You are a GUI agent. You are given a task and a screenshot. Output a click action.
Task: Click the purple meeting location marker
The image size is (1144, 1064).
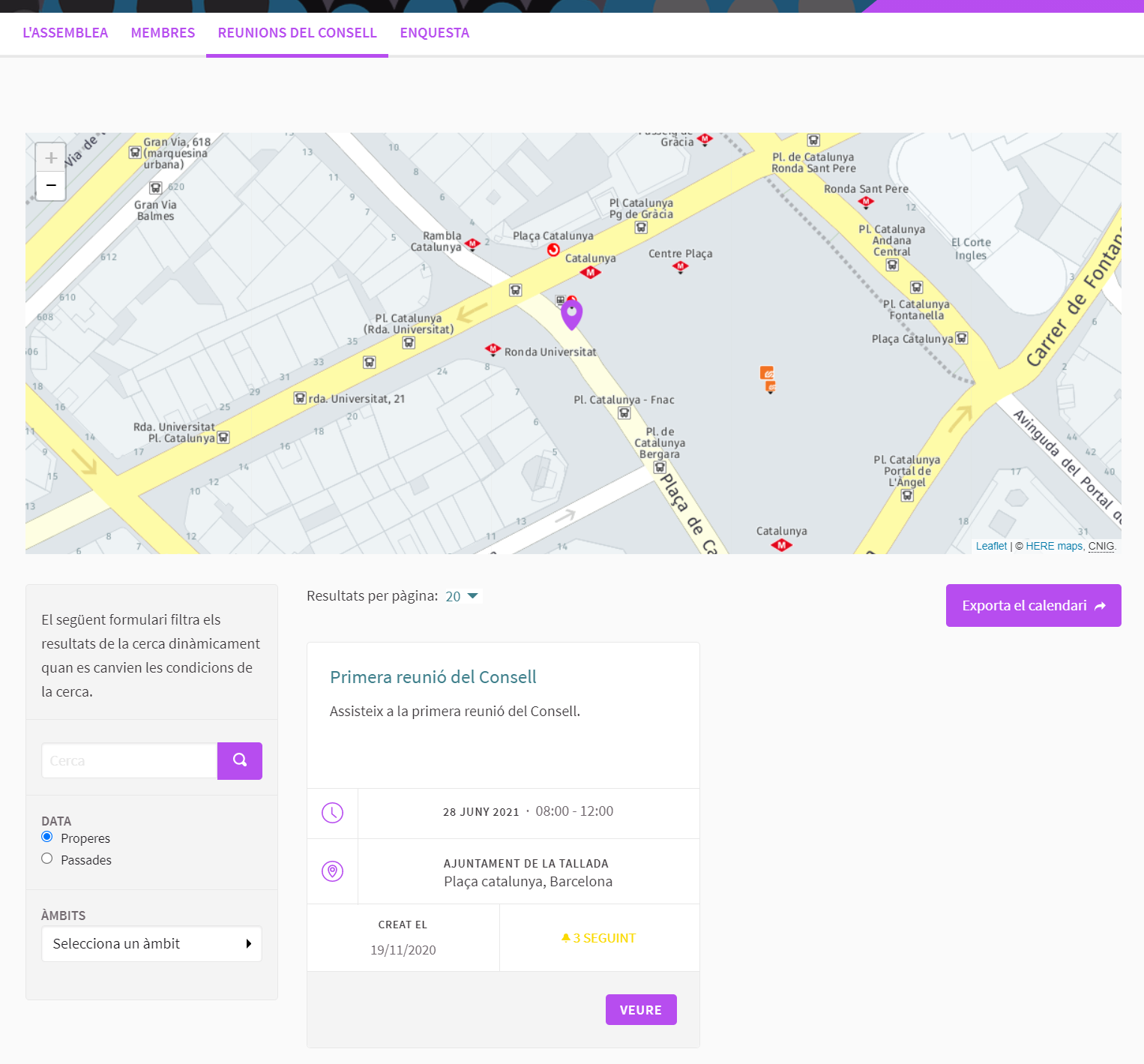pyautogui.click(x=572, y=315)
